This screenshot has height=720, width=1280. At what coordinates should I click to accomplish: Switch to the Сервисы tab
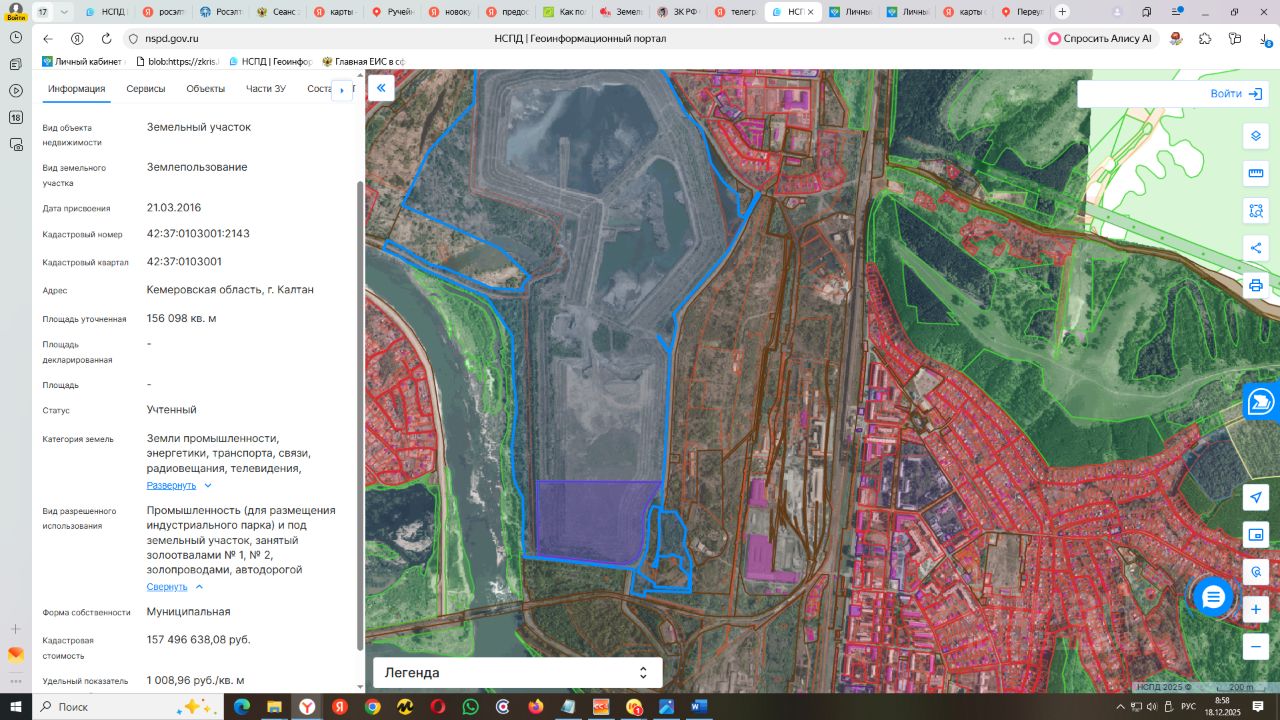pos(146,89)
